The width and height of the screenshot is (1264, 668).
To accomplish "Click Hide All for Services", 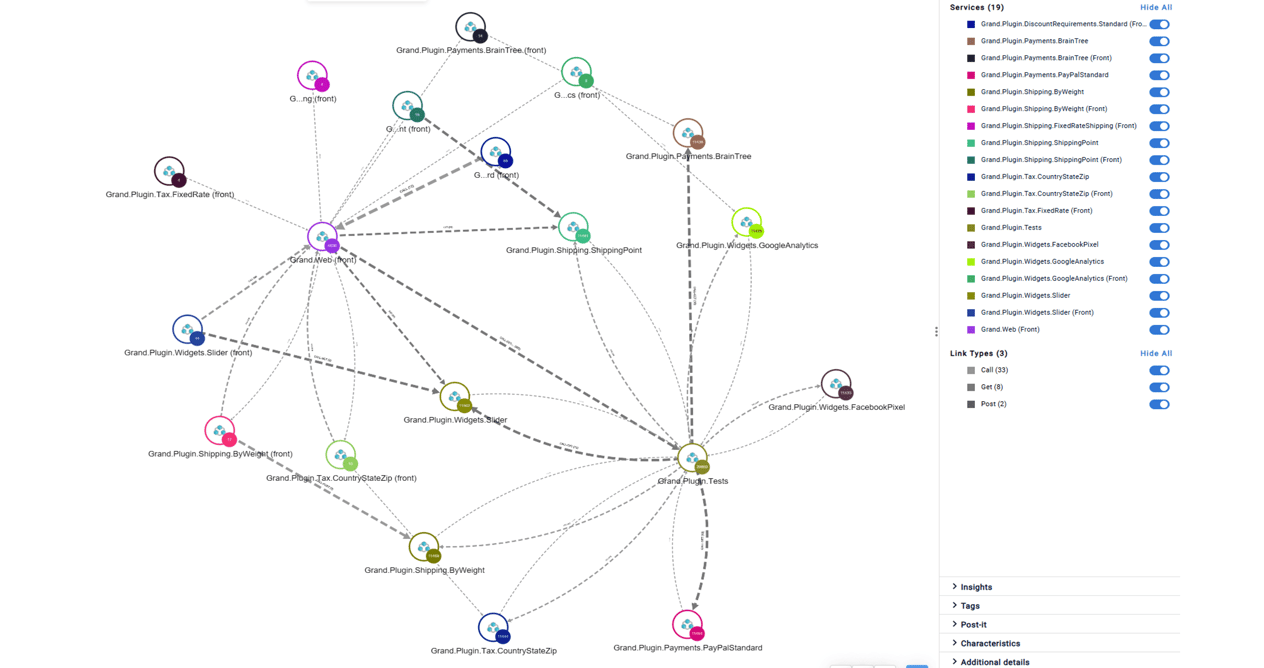I will 1155,8.
